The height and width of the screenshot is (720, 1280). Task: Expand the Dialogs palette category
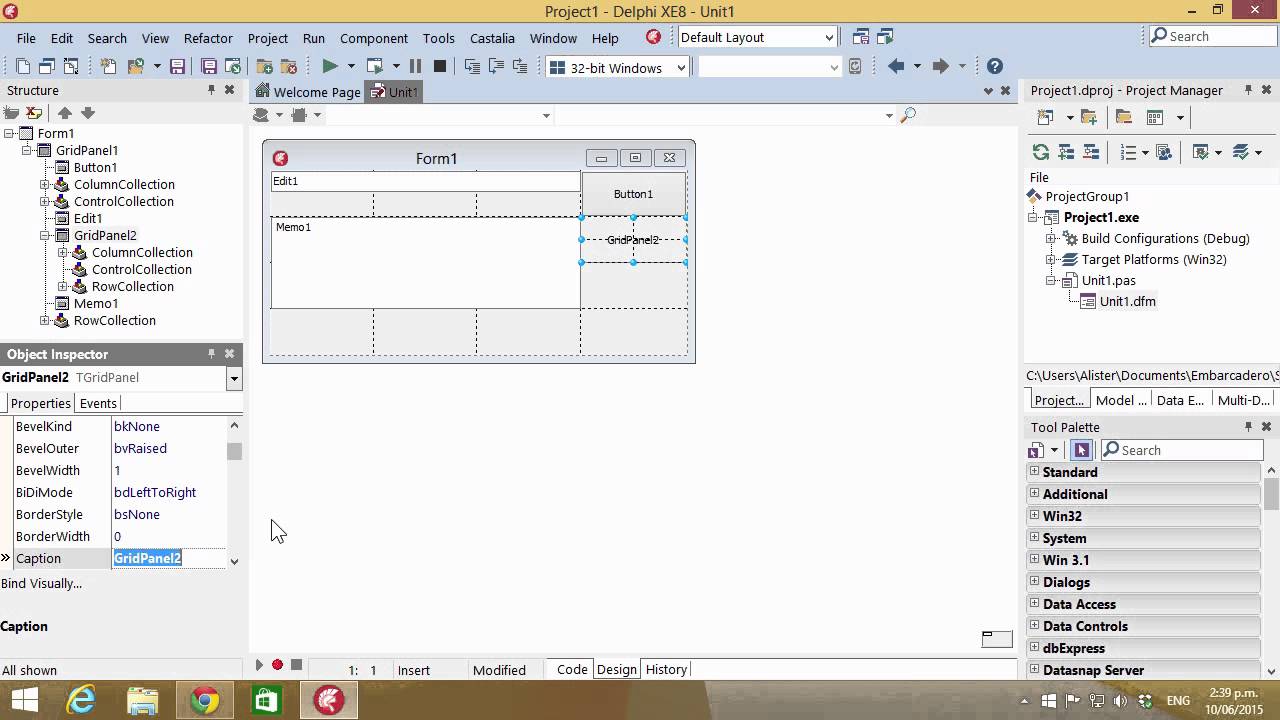tap(1035, 582)
